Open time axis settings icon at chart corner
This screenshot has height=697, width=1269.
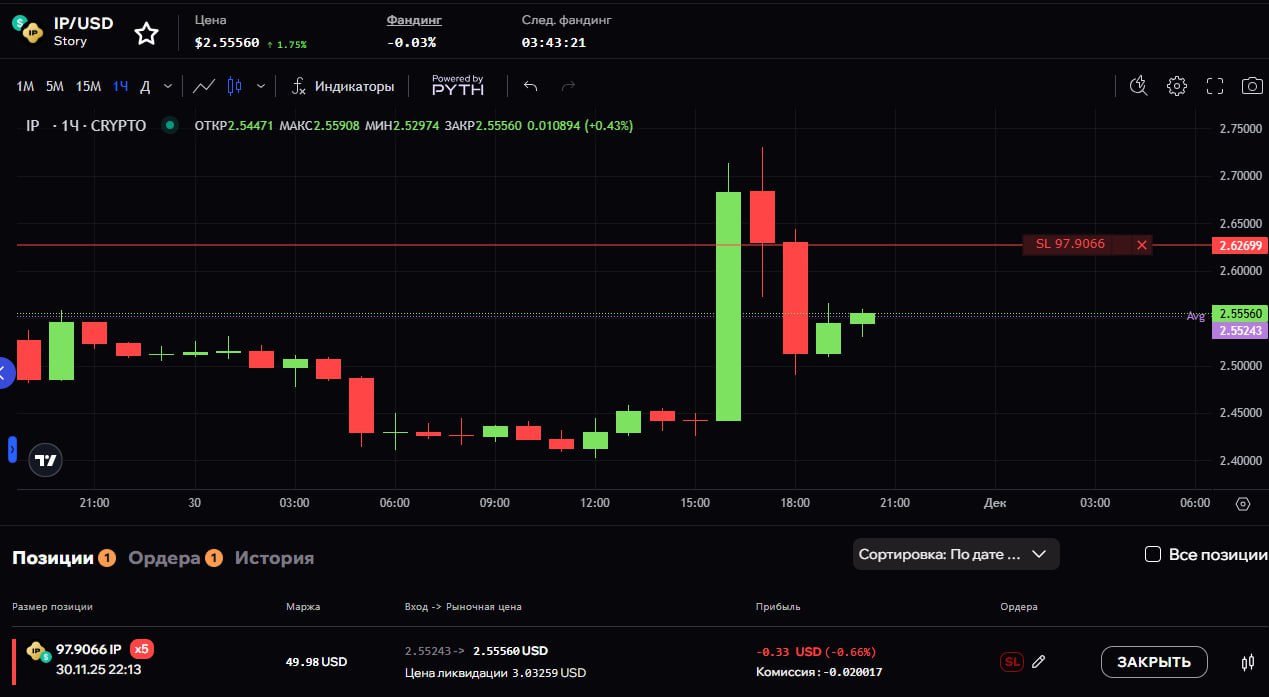click(1243, 504)
